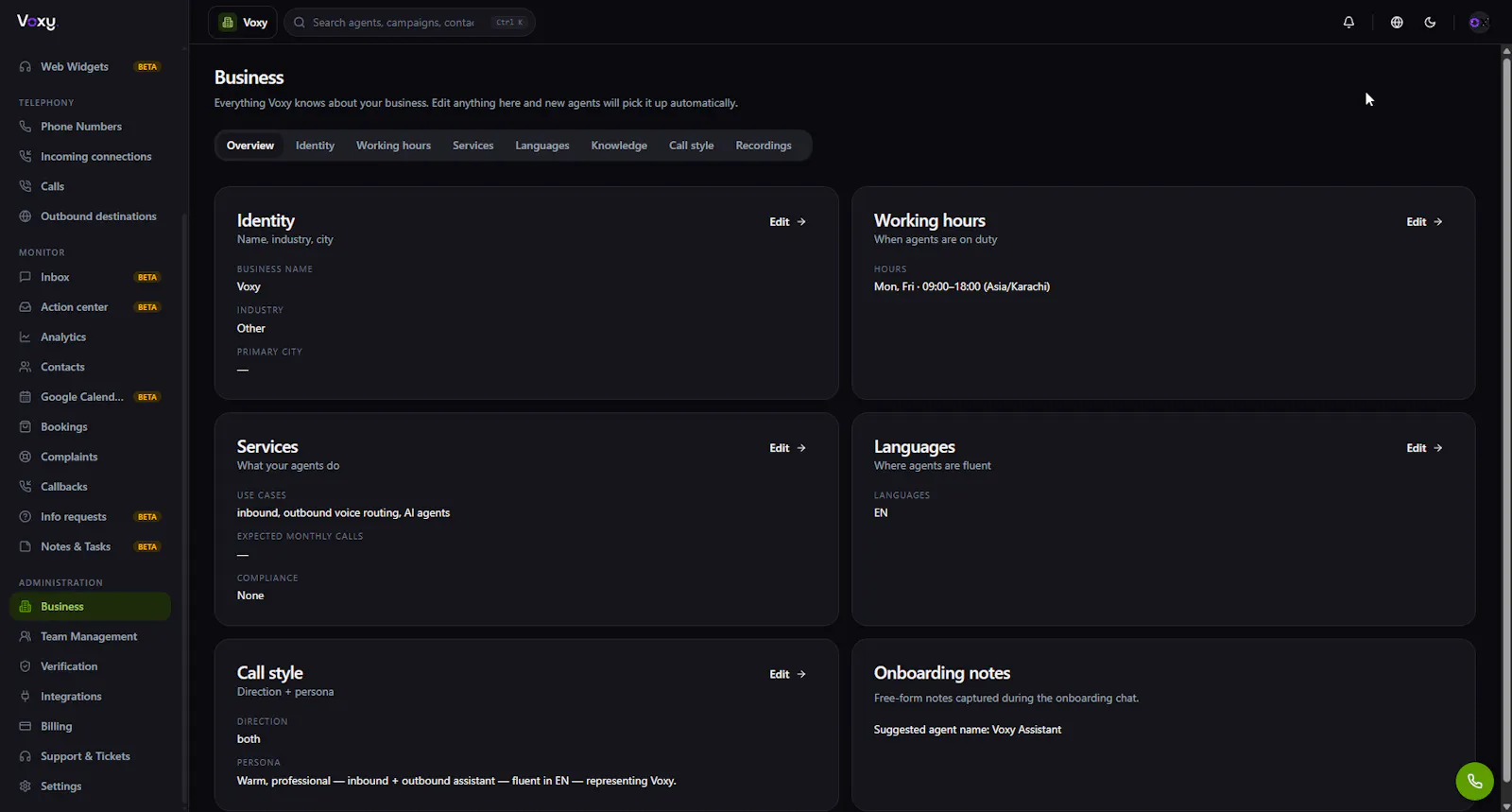Switch to the Languages tab

(542, 146)
